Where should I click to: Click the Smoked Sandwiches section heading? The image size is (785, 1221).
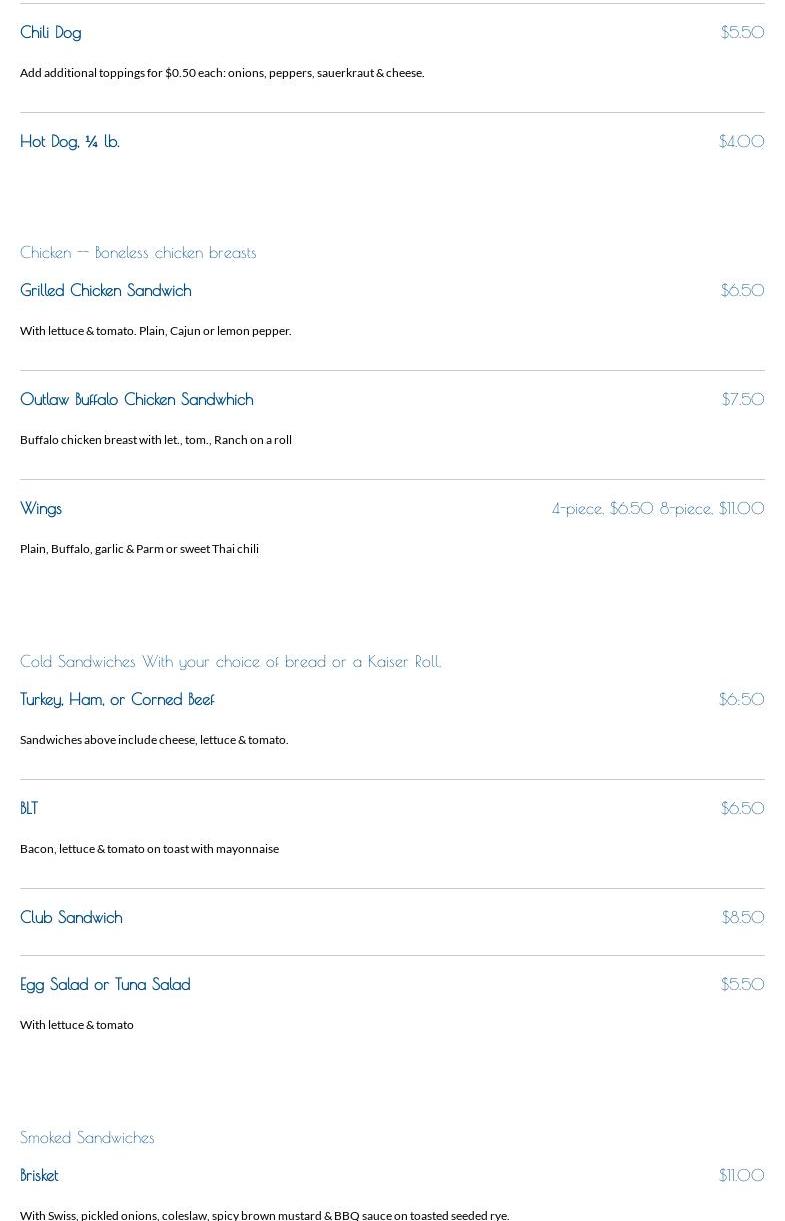tap(87, 1137)
